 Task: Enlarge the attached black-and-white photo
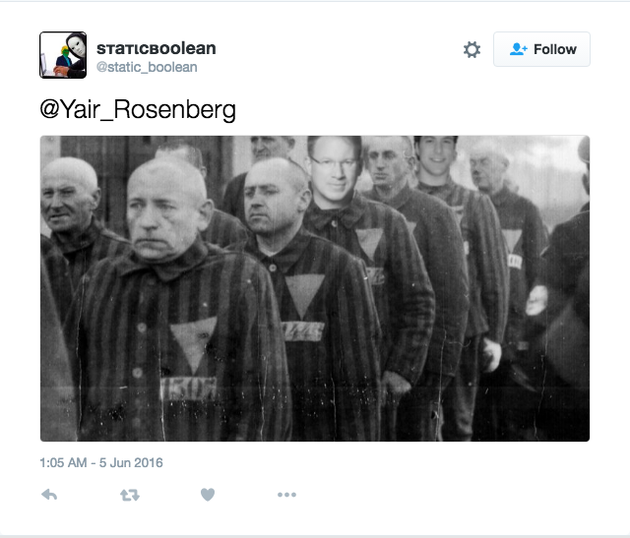pos(315,288)
